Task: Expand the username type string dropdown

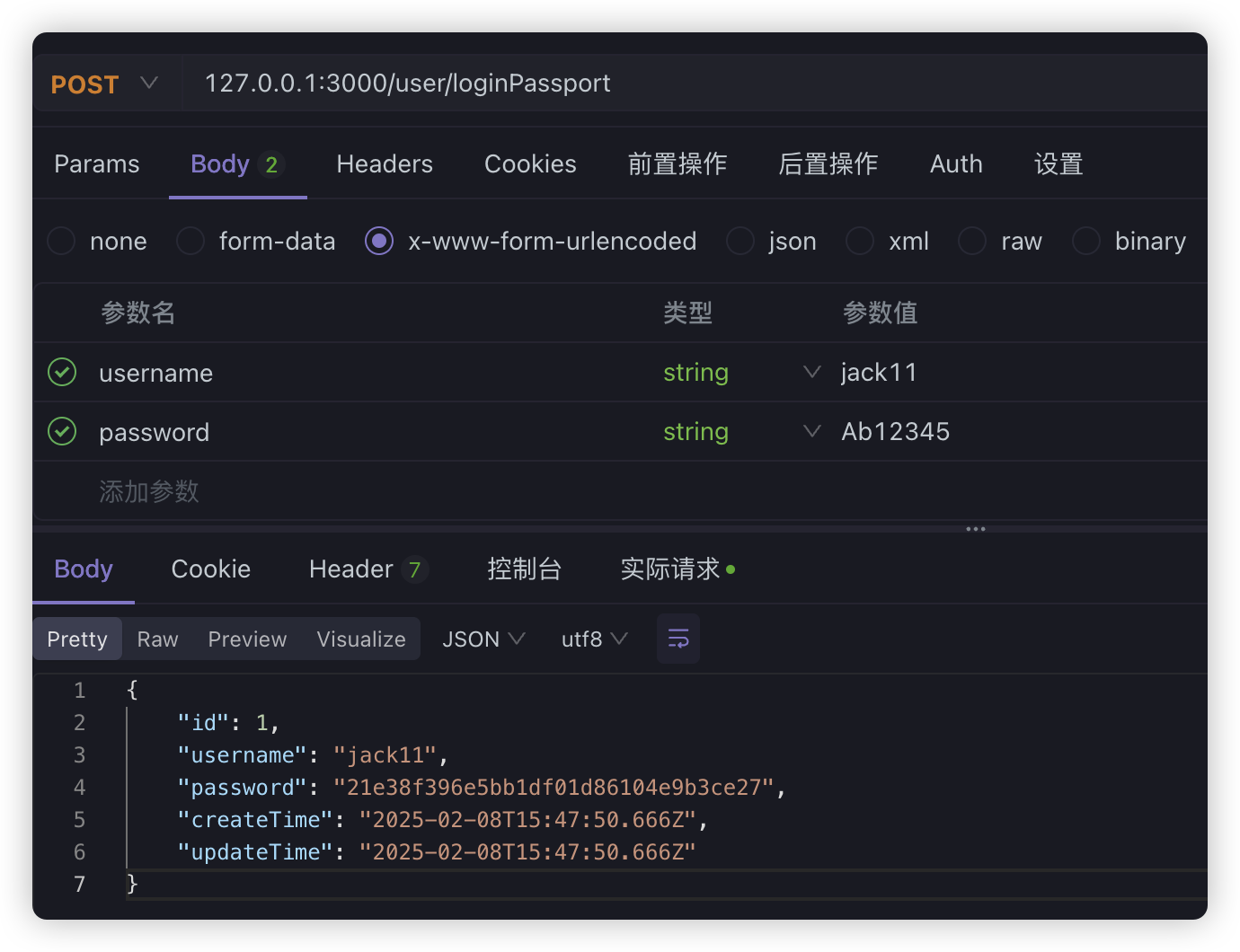Action: 811,372
